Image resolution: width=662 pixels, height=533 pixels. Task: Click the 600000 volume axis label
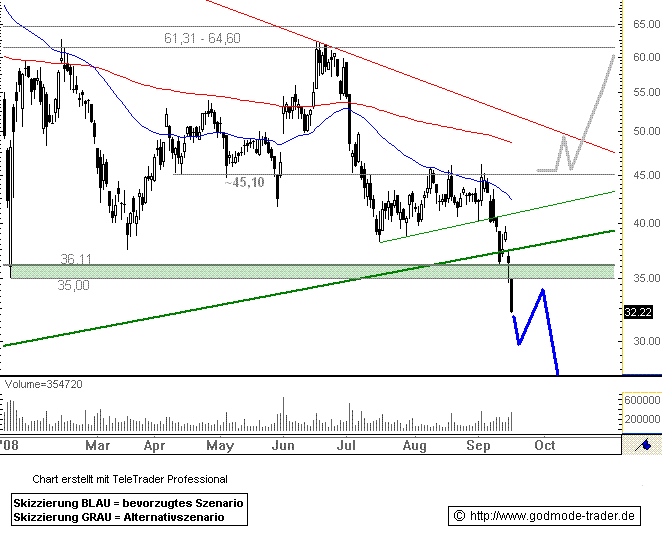click(x=642, y=400)
